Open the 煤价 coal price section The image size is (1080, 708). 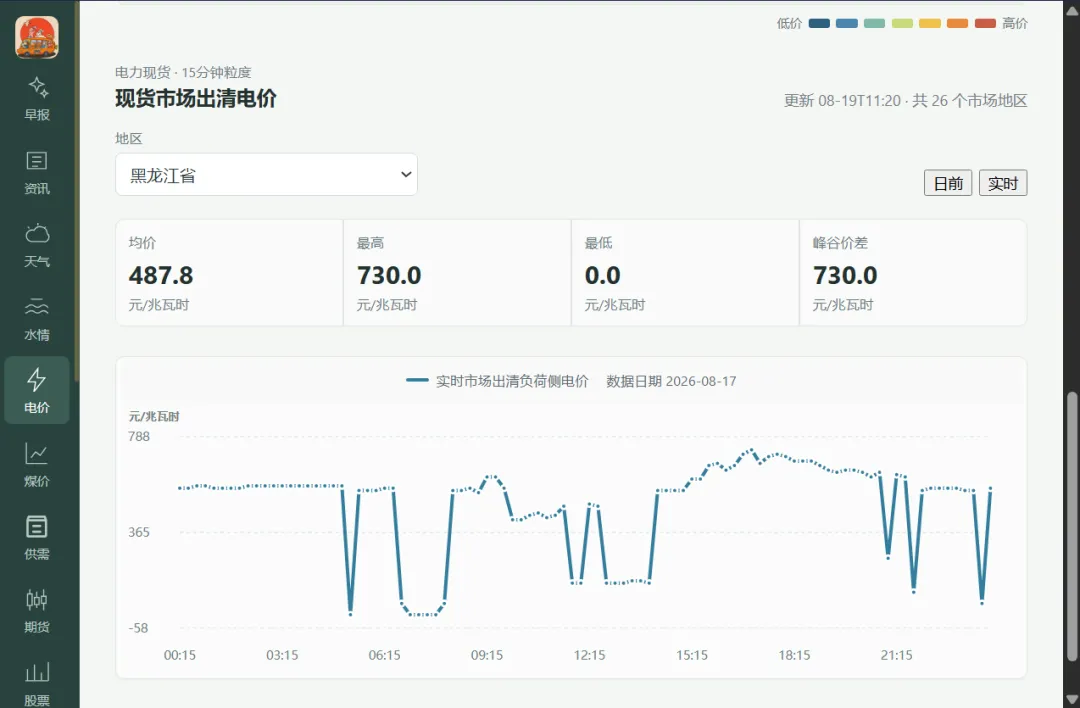[x=37, y=465]
